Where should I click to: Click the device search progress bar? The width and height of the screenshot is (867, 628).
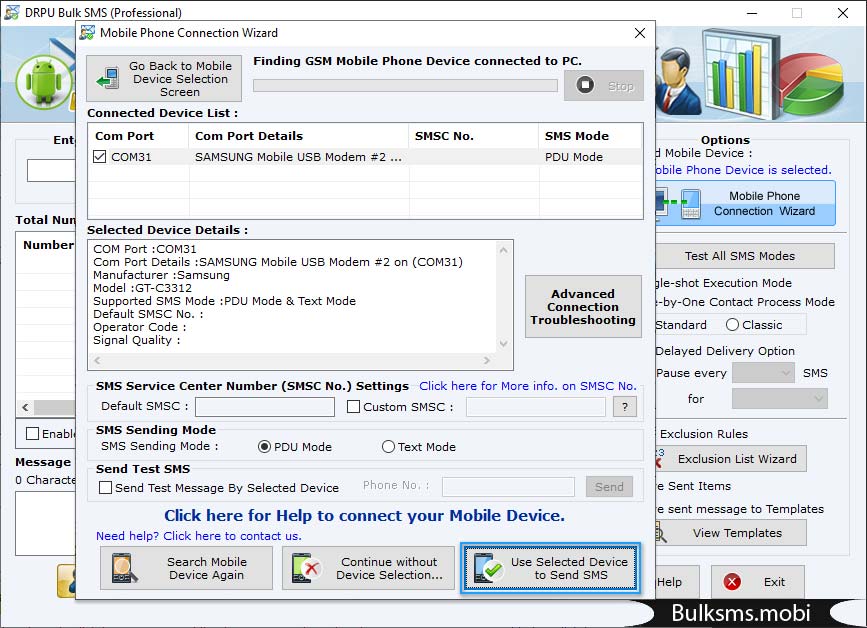coord(405,85)
